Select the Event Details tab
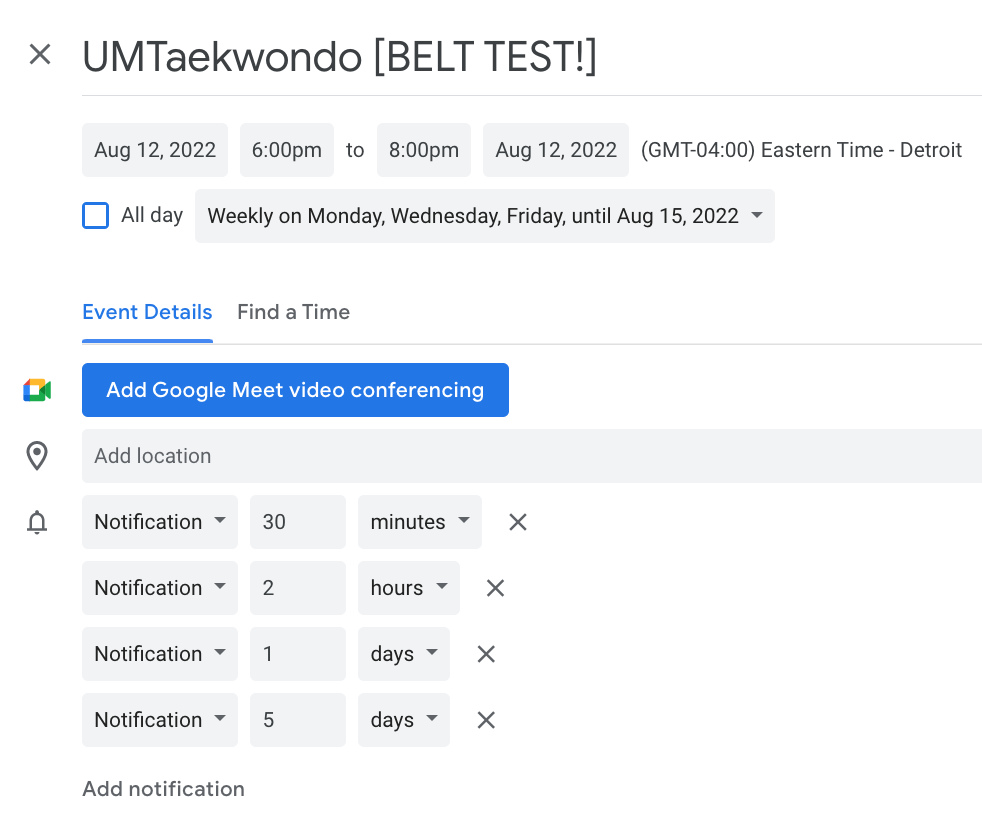Viewport: 982px width, 822px height. pos(147,312)
